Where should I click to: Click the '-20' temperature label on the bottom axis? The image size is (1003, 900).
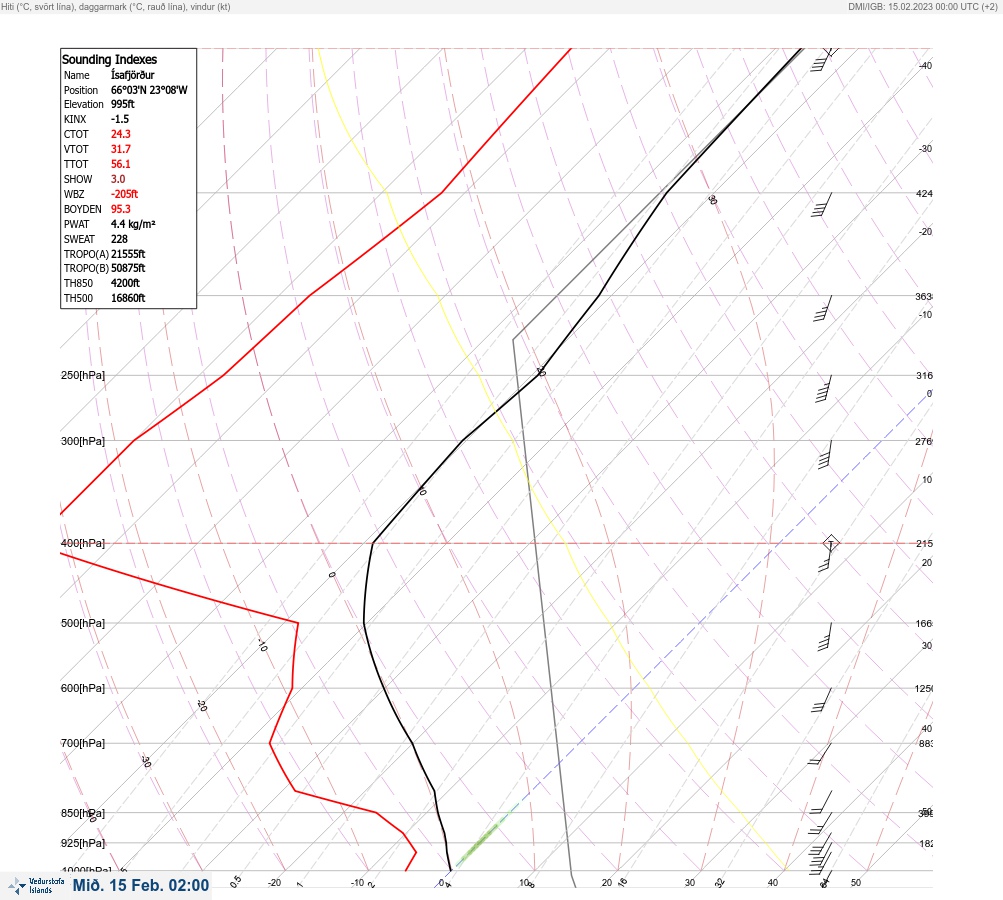(274, 883)
